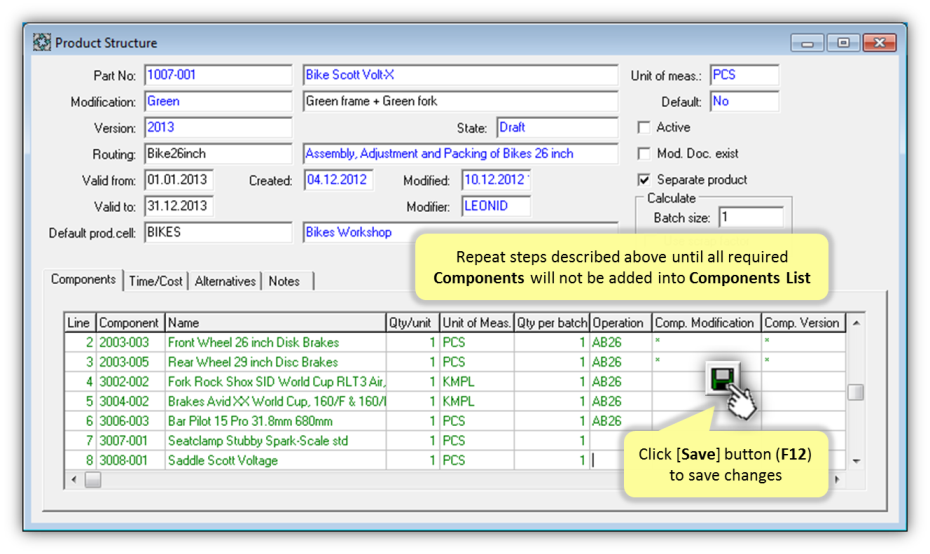This screenshot has width=930, height=554.
Task: Click component code 3002-002
Action: point(124,381)
